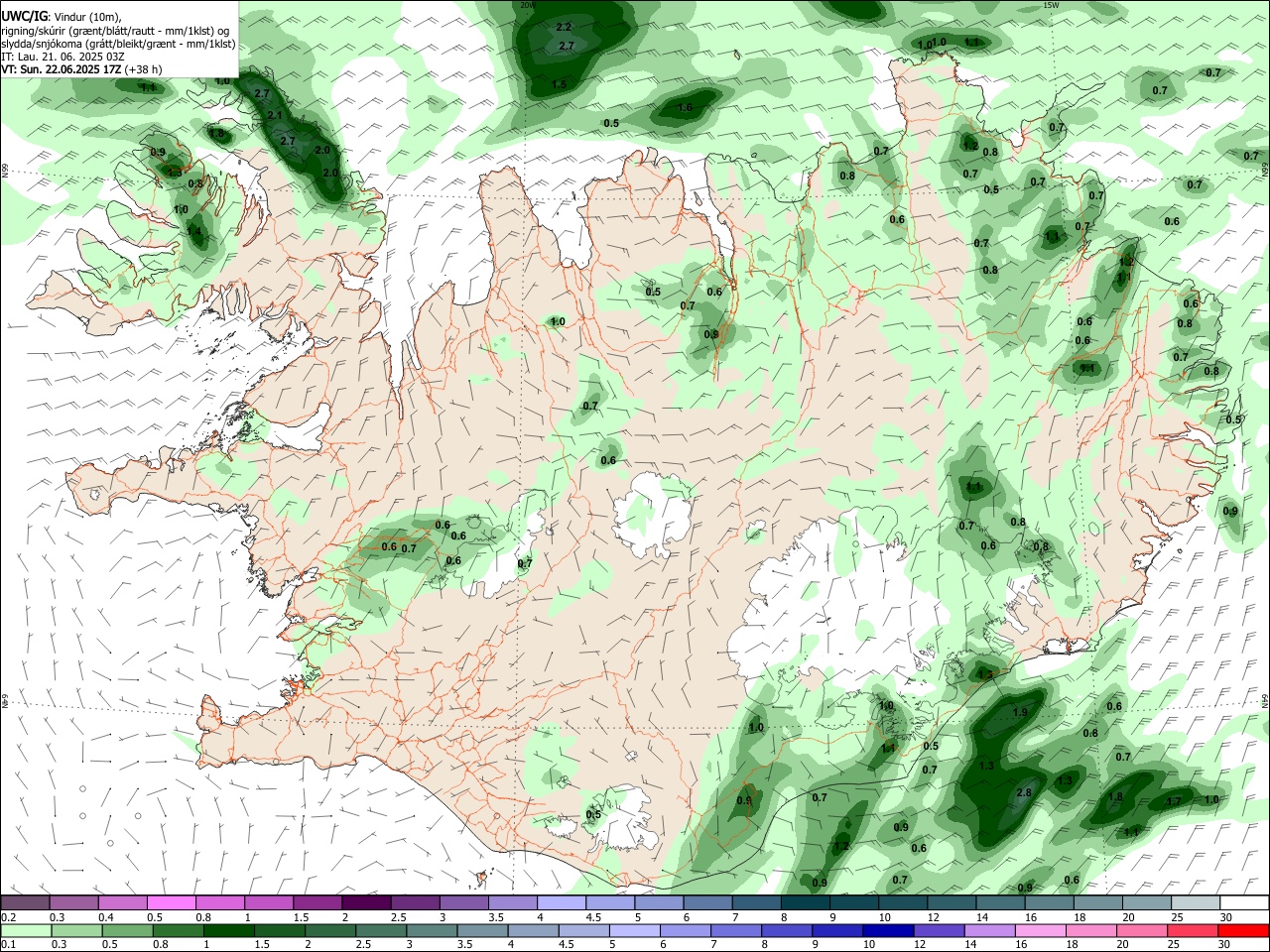Click the 'UWC/IG' bold title text
Viewport: 1270px width, 952px height.
point(24,17)
